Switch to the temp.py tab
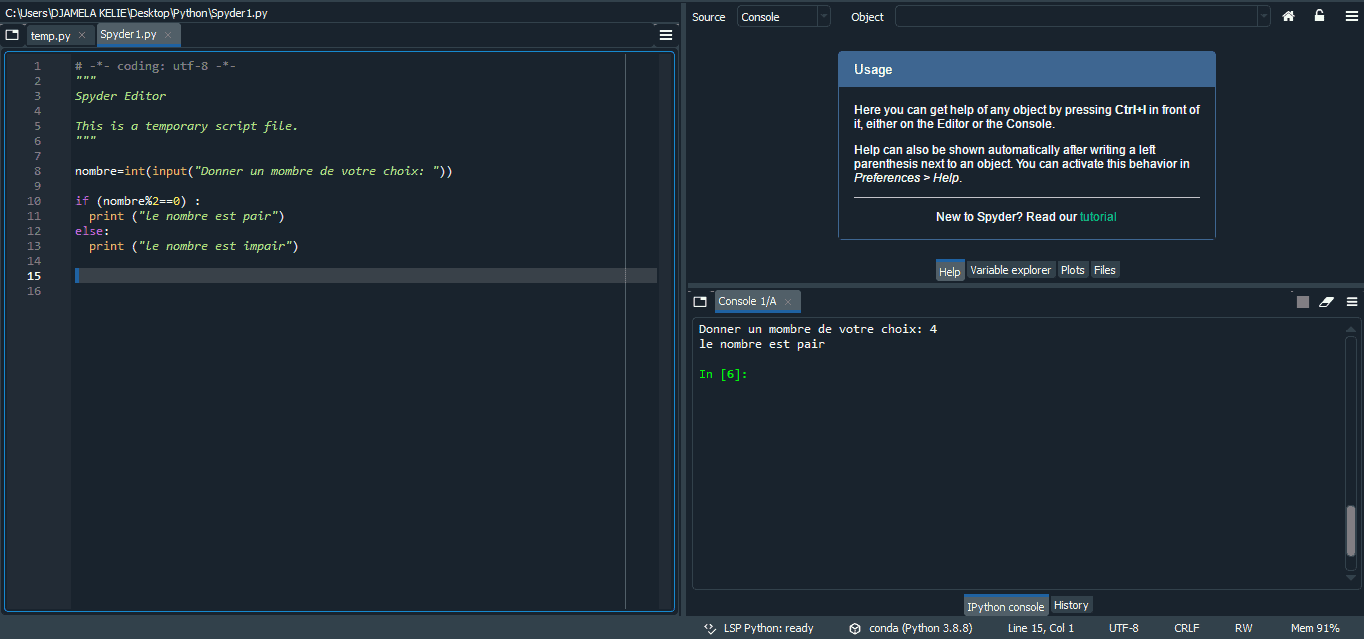 click(50, 36)
